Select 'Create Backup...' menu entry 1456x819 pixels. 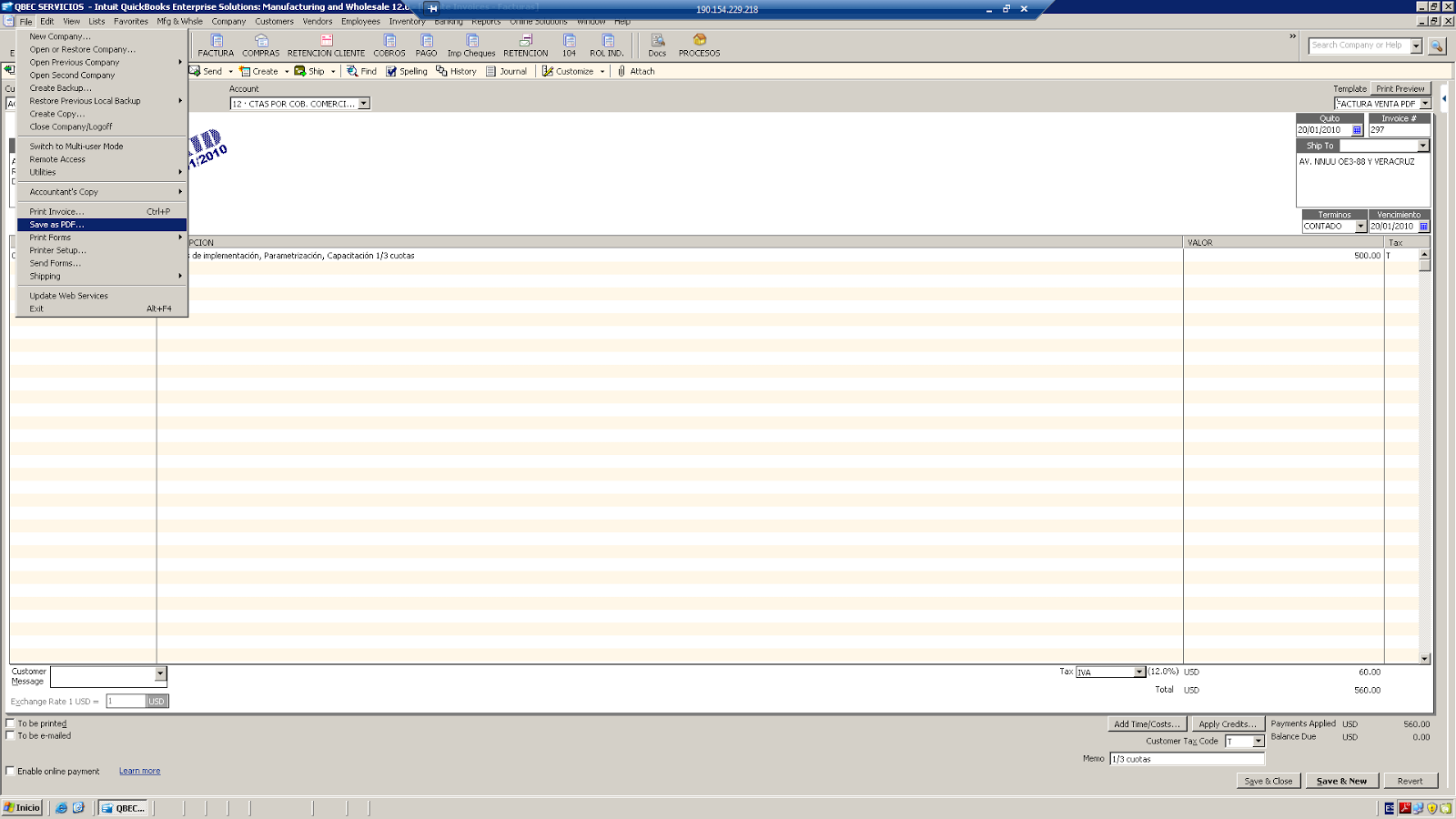102,88
